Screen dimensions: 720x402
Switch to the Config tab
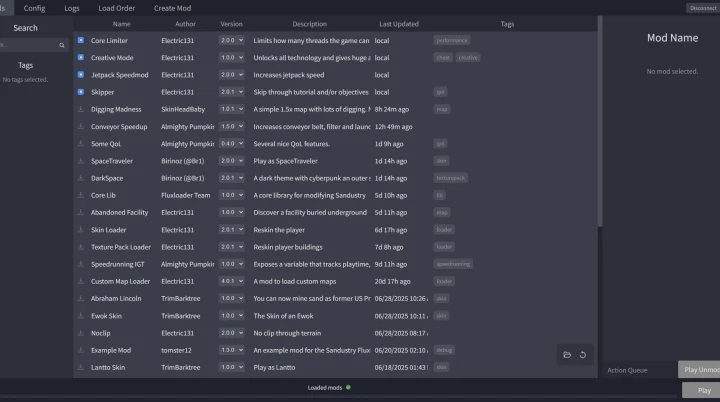coord(34,8)
